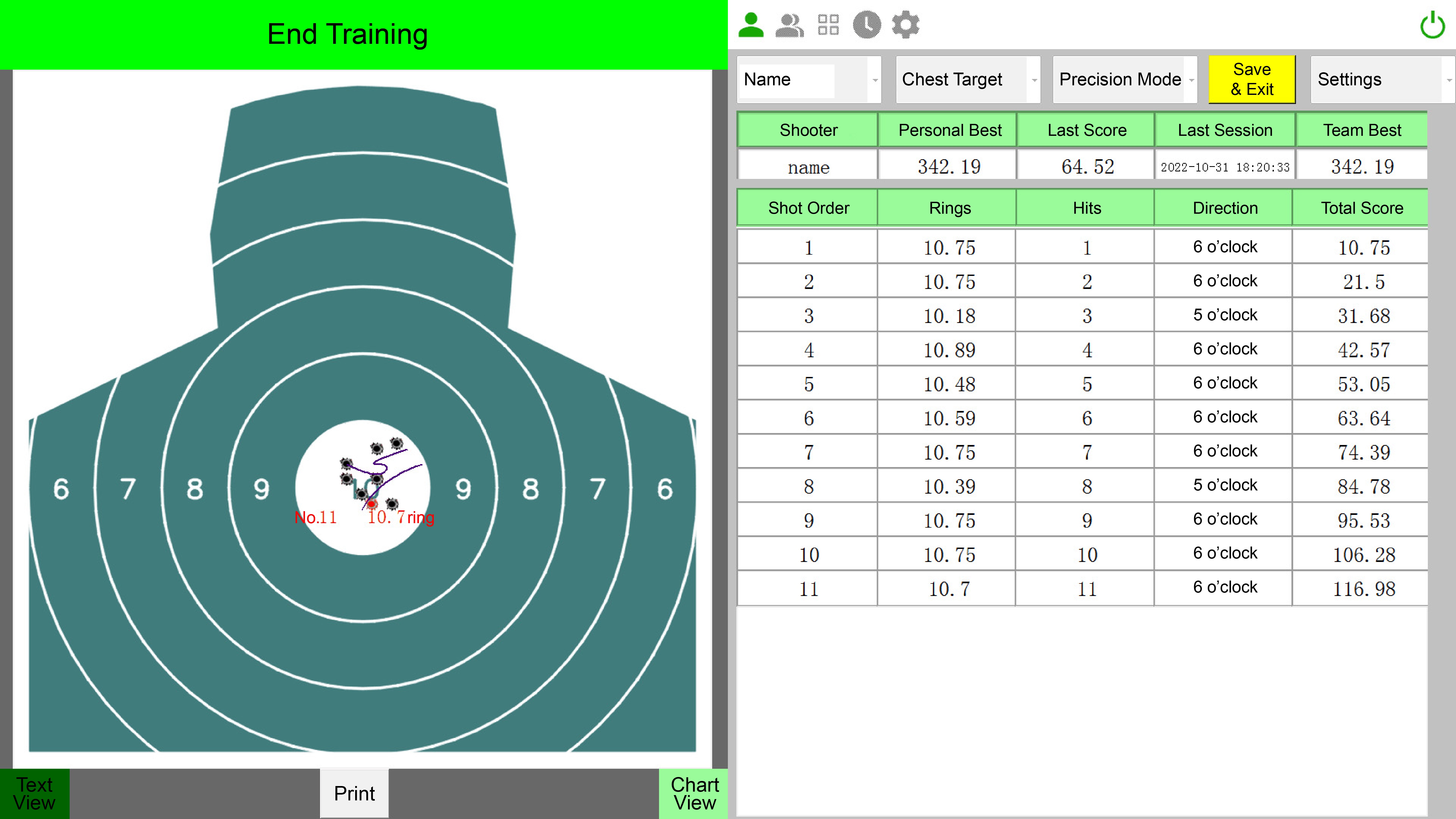Click the four-squares grid view icon
This screenshot has width=1456, height=819.
(828, 26)
